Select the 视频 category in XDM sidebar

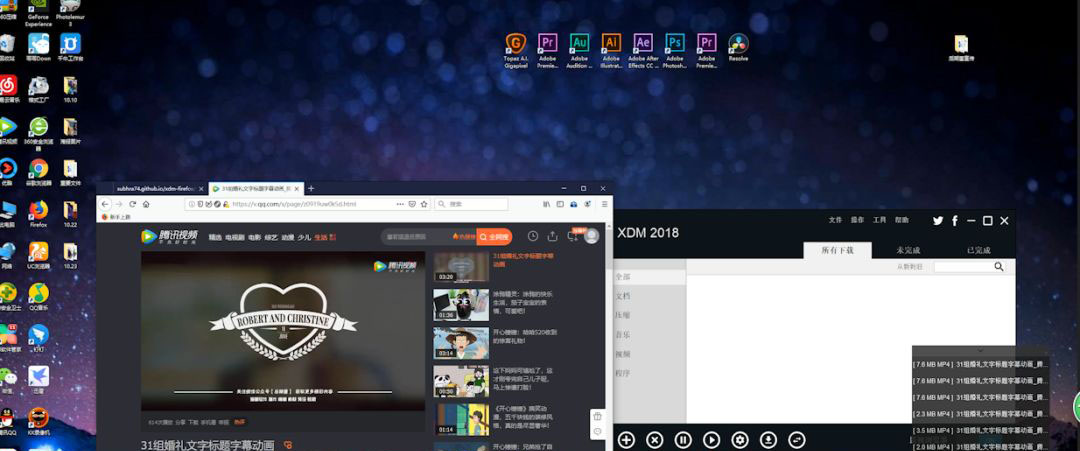(650, 354)
